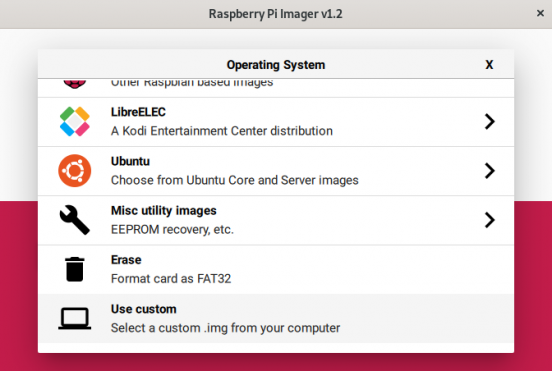Viewport: 552px width, 371px height.
Task: Expand the Ubuntu submenu chevron
Action: tap(489, 171)
